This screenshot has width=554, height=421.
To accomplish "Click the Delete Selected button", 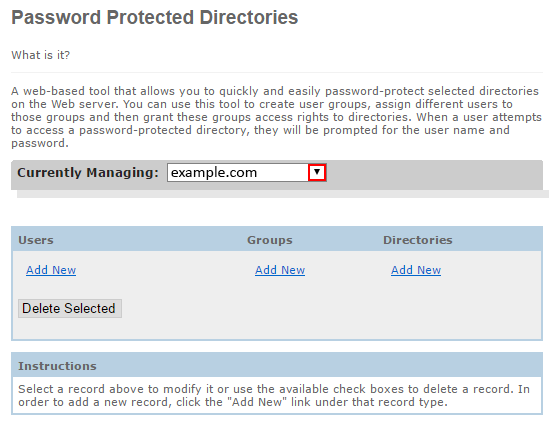I will coord(70,308).
